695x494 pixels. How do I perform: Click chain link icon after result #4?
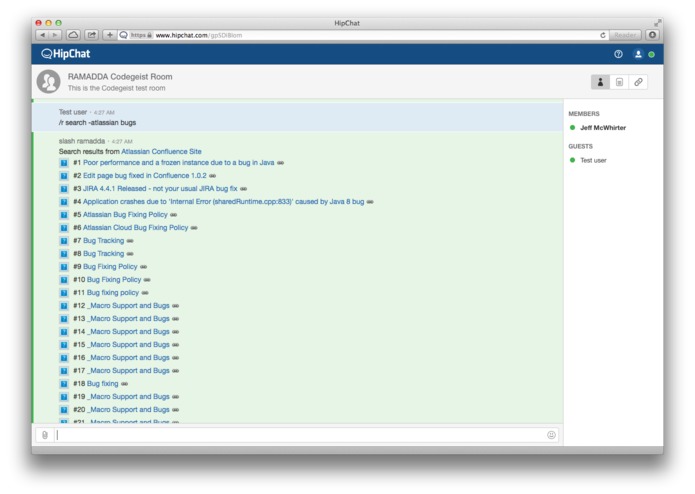370,202
